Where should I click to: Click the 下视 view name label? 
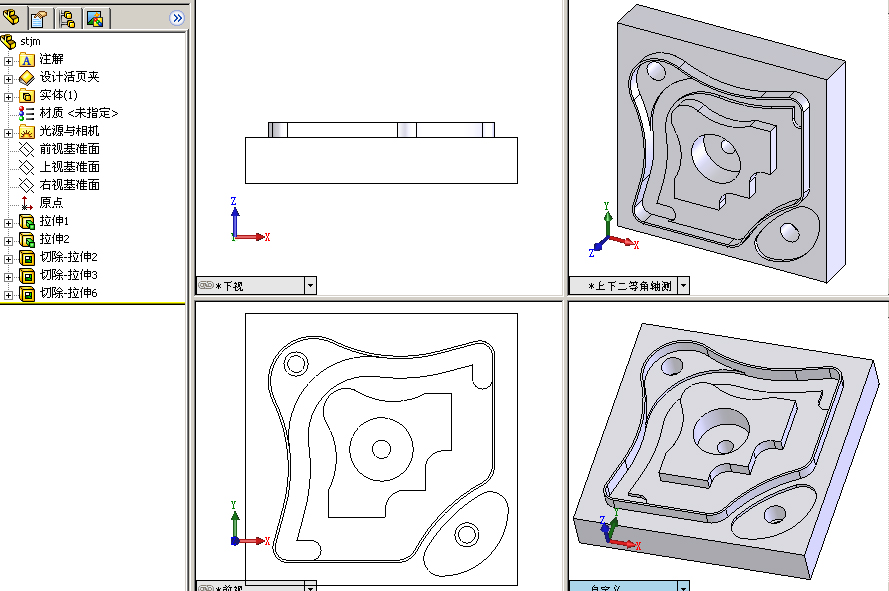click(x=230, y=286)
